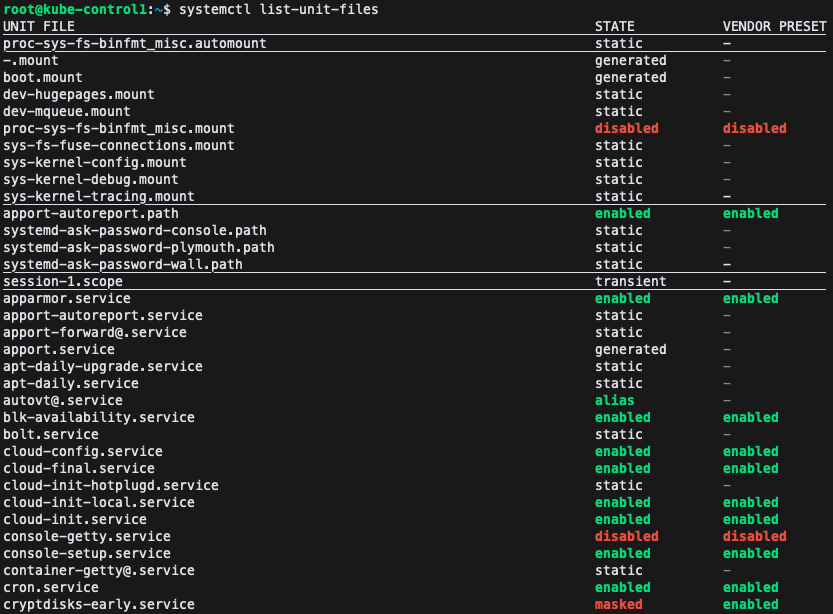This screenshot has height=614, width=833.
Task: Click red 'disabled' state of console-getty.service
Action: (627, 536)
